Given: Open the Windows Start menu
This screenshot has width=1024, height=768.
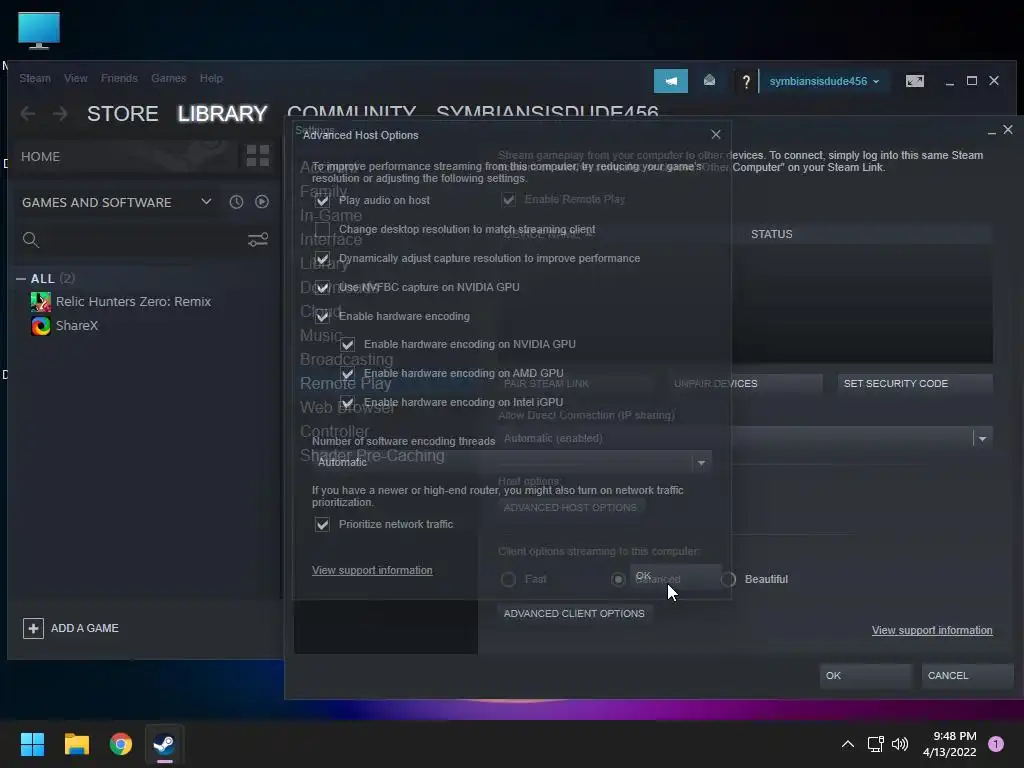Looking at the screenshot, I should [x=32, y=744].
